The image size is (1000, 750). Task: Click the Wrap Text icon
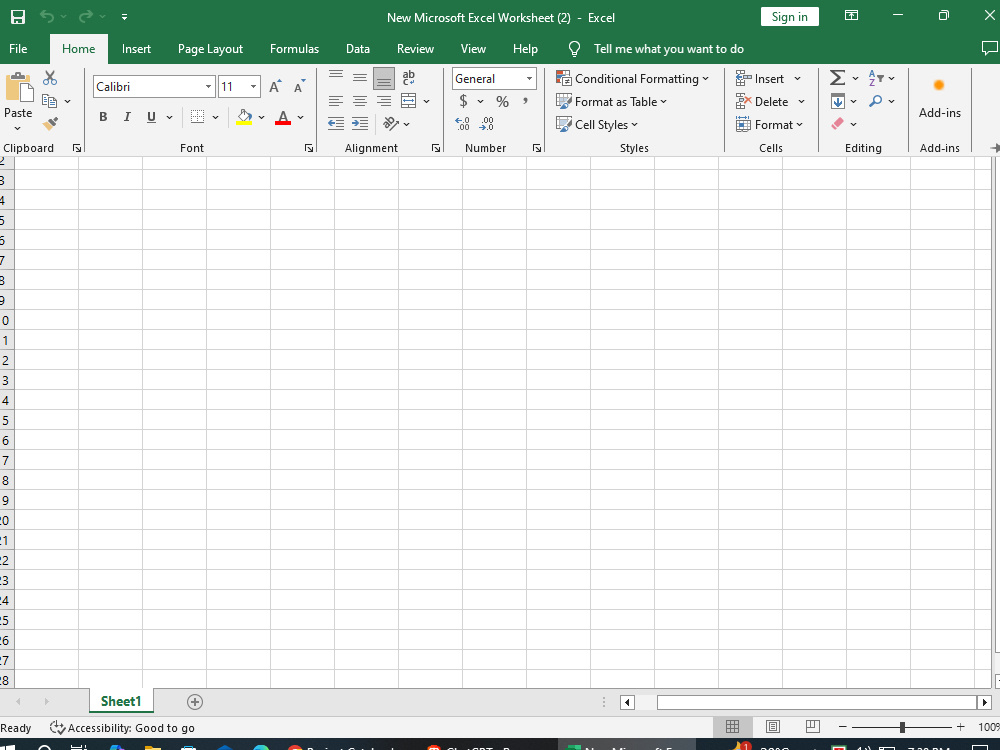pyautogui.click(x=409, y=78)
